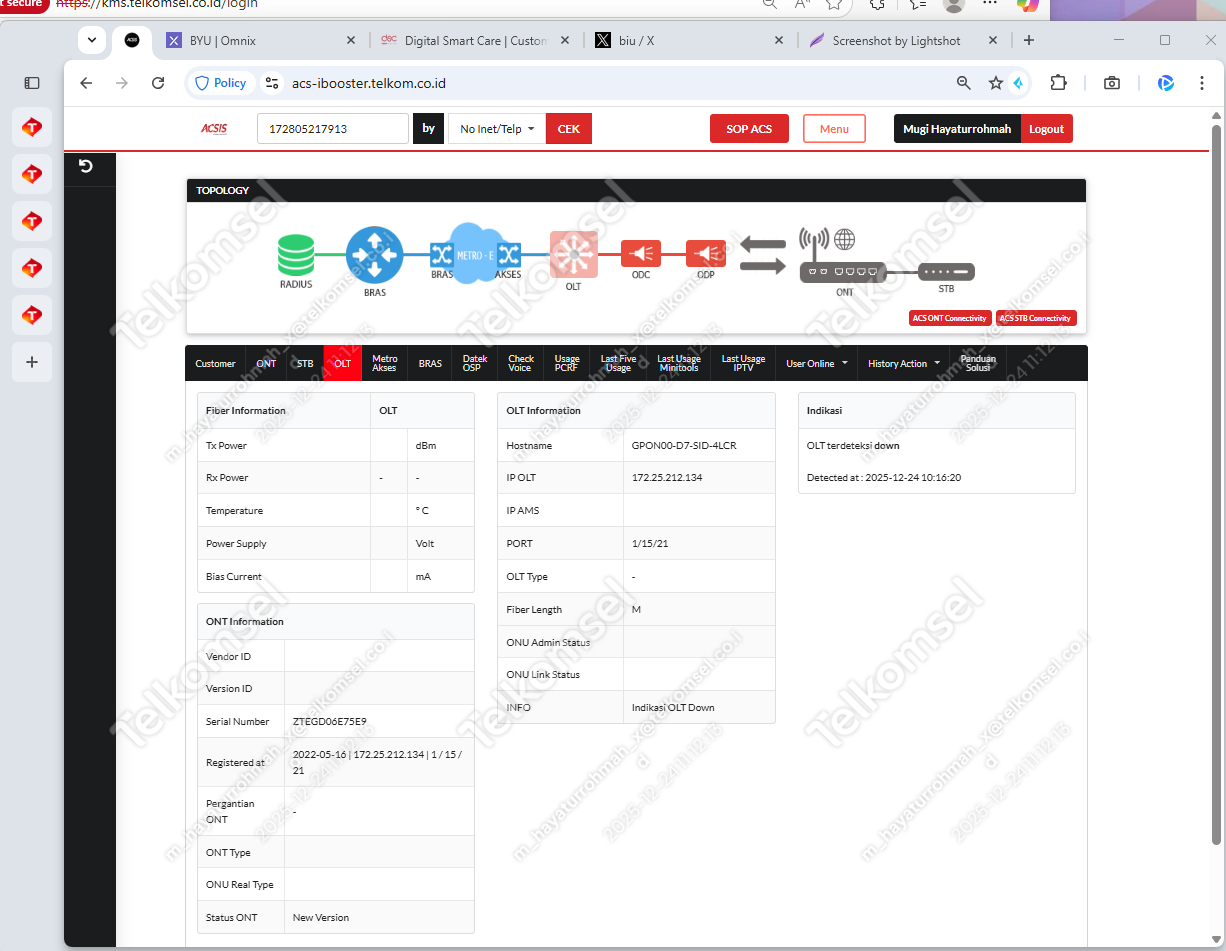Screen dimensions: 1226x951
Task: Expand the User Online dropdown
Action: [x=816, y=363]
